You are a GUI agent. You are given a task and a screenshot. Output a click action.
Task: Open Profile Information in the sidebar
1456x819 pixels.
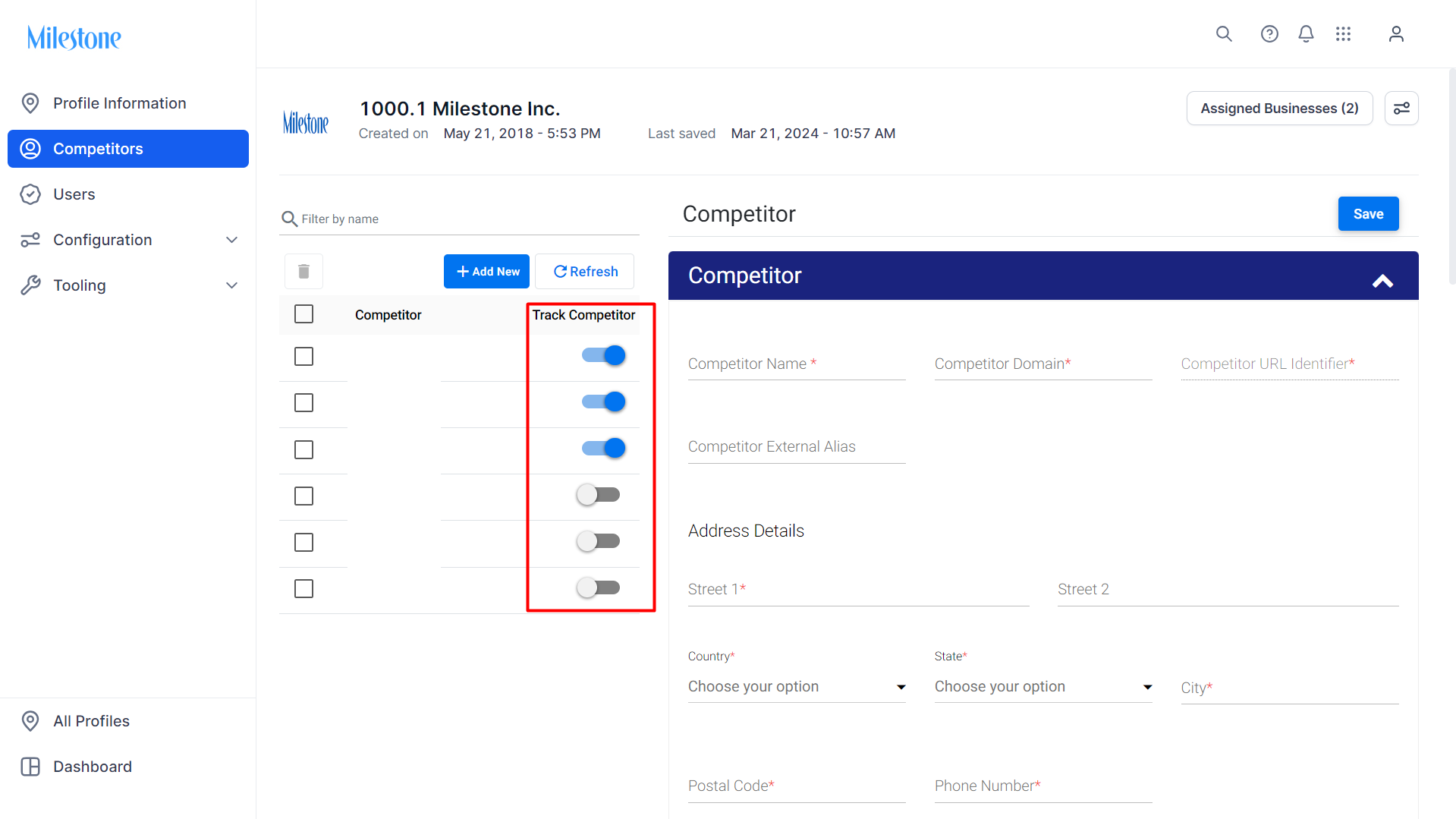click(x=128, y=103)
